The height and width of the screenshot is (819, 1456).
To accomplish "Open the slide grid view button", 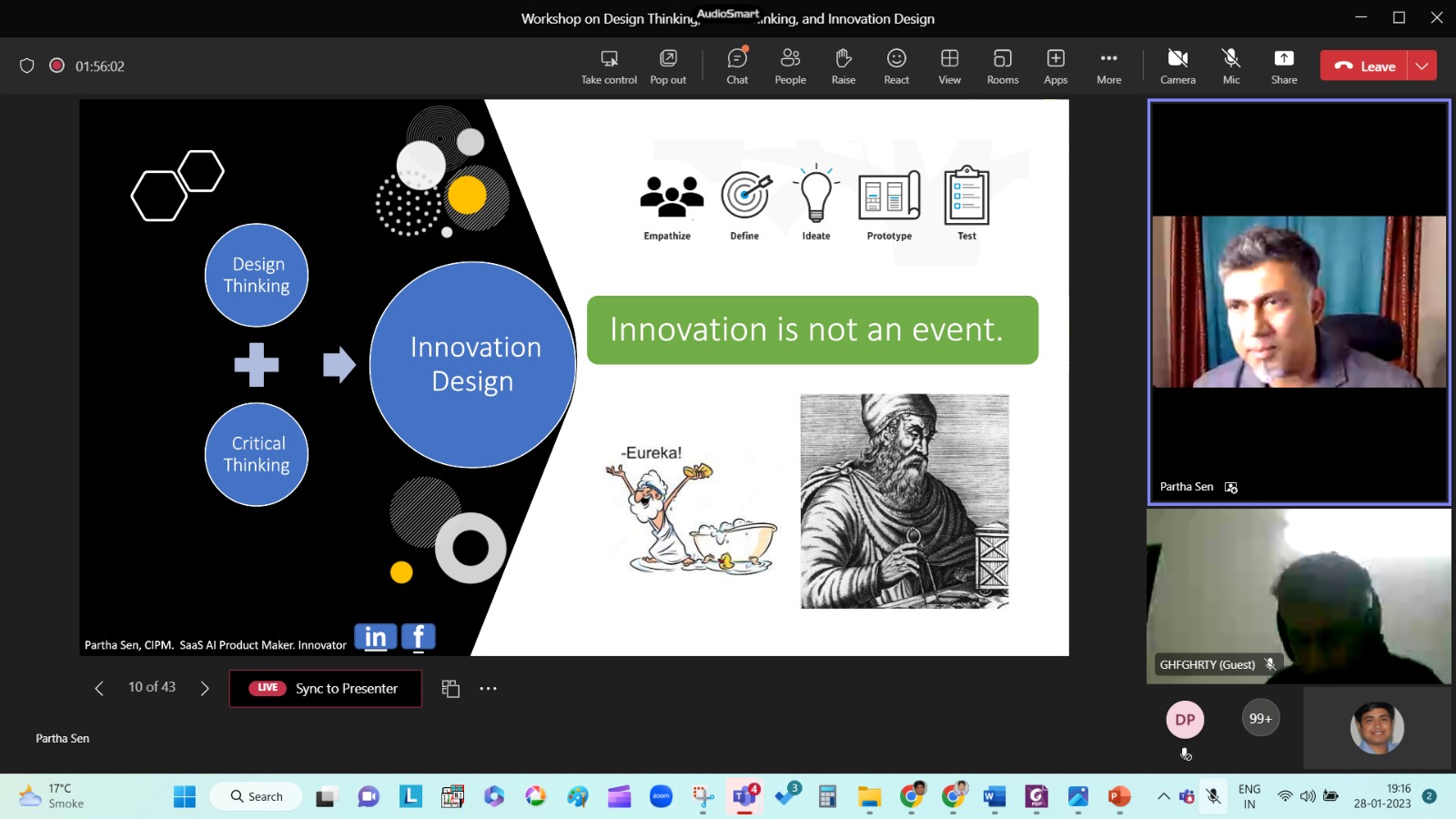I will click(450, 688).
